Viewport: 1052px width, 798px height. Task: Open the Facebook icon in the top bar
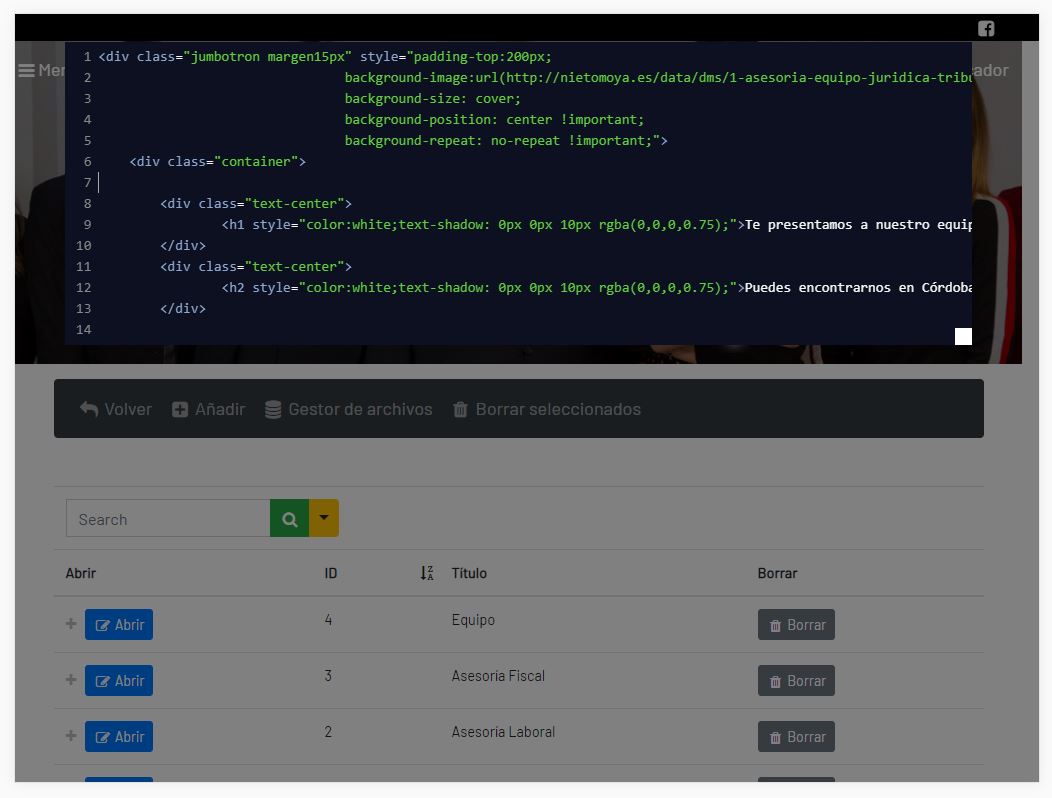pyautogui.click(x=986, y=28)
